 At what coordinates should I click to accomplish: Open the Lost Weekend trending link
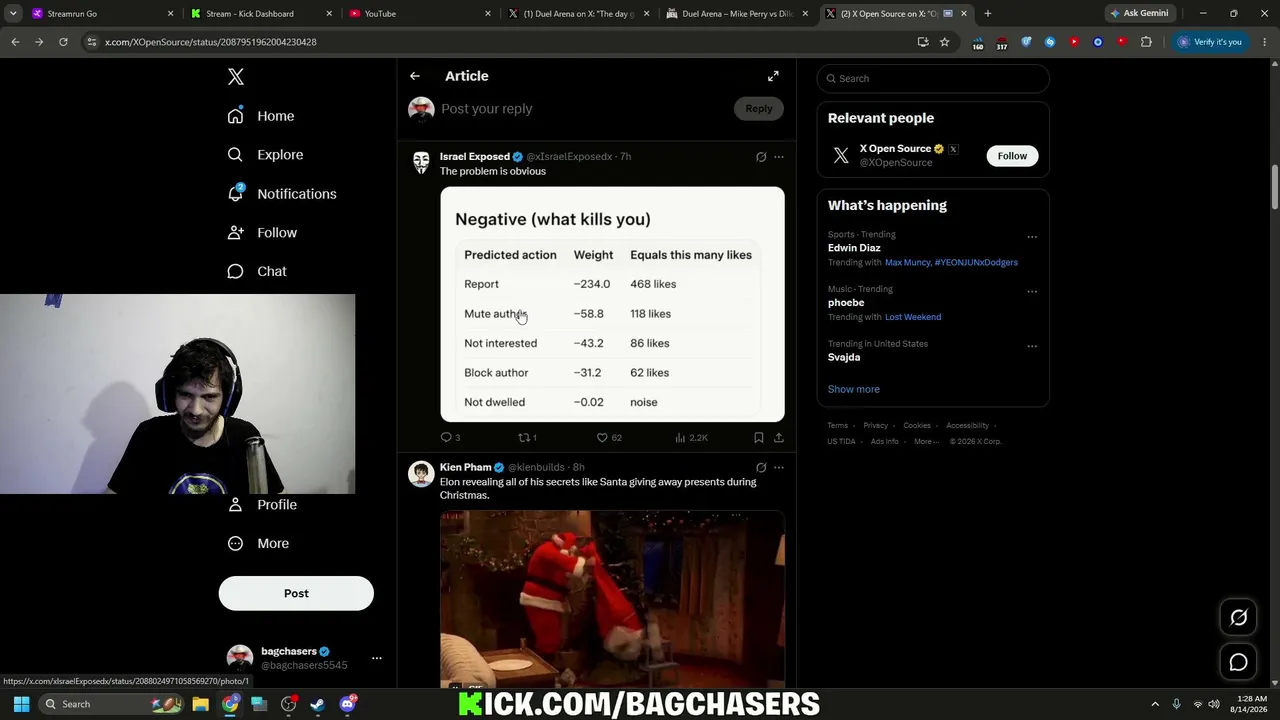(x=913, y=317)
